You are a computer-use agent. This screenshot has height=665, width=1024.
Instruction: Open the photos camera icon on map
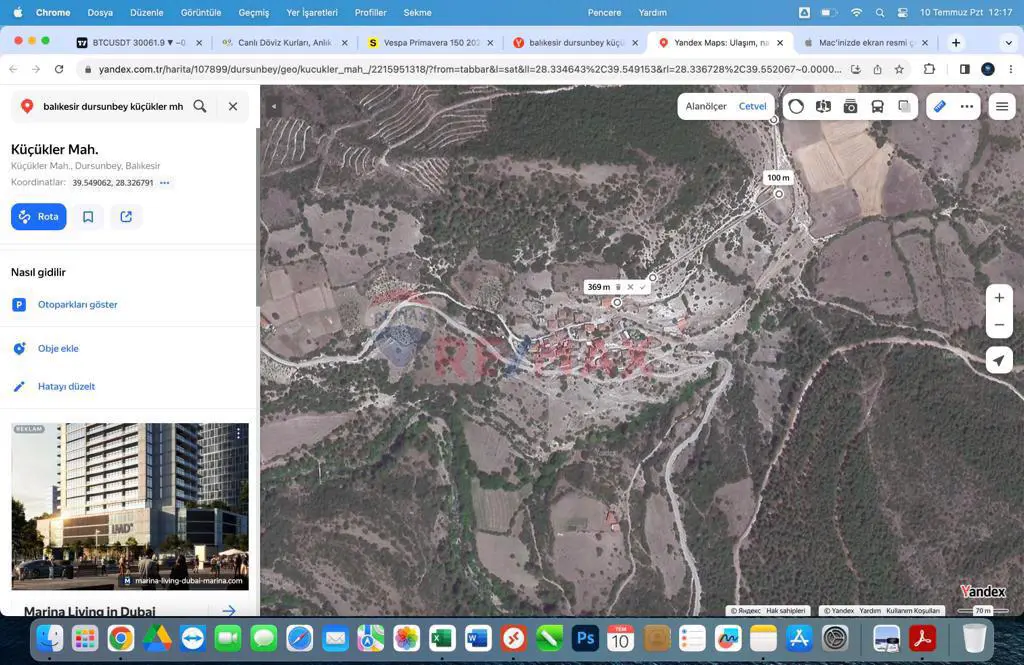point(850,106)
